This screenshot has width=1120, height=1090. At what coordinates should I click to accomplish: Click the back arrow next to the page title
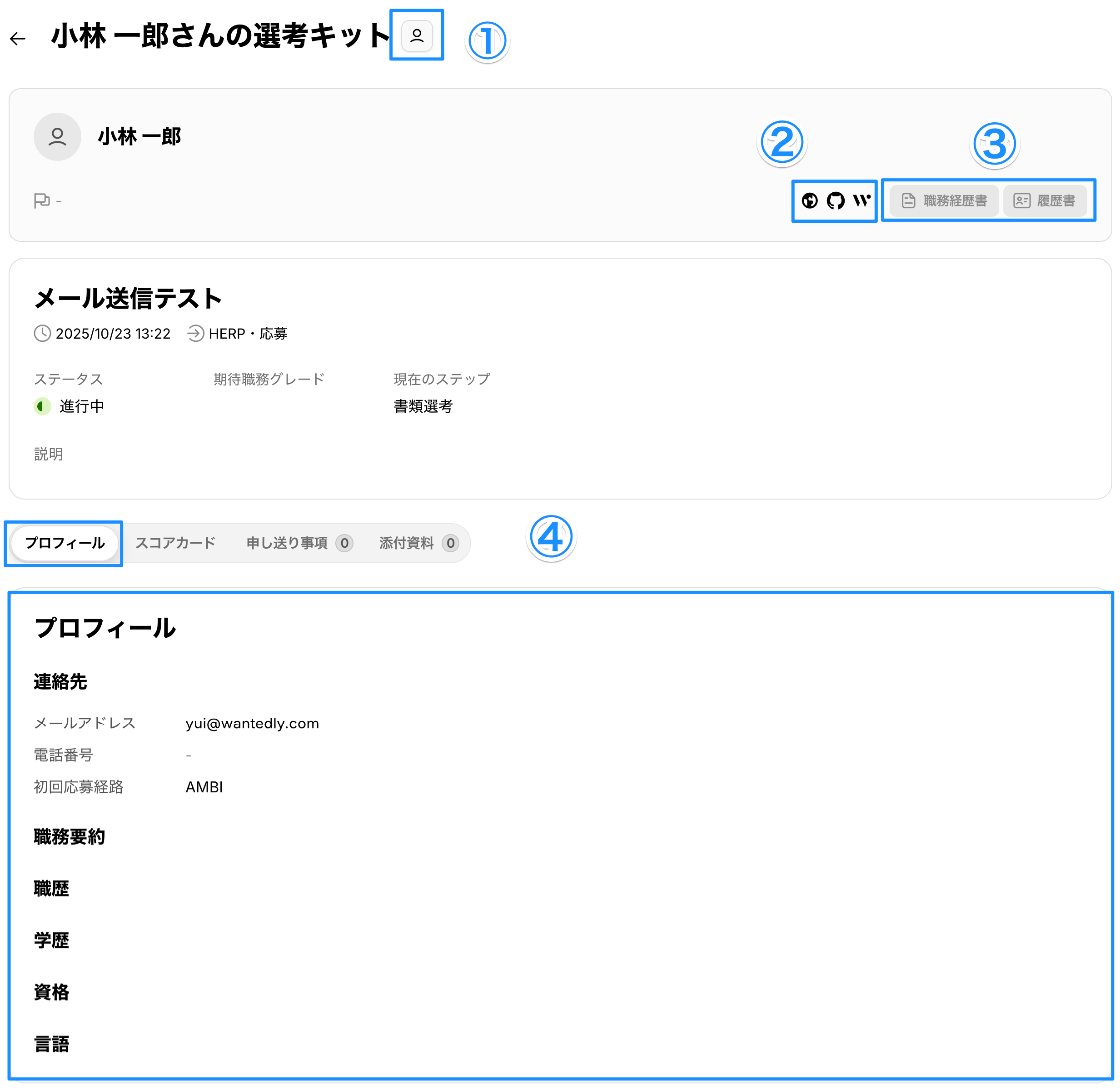18,38
